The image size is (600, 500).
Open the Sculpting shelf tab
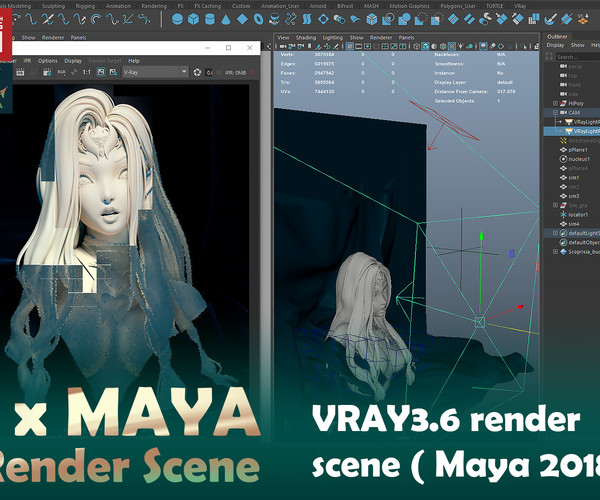53,6
